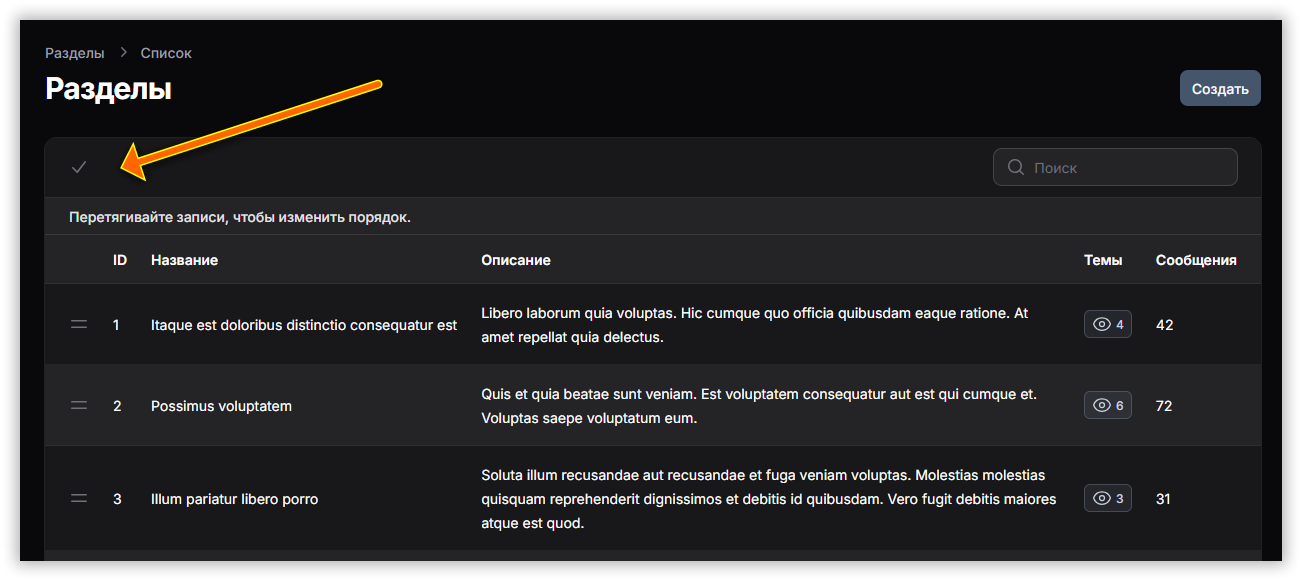
Task: Click the Список breadcrumb item
Action: pyautogui.click(x=166, y=53)
